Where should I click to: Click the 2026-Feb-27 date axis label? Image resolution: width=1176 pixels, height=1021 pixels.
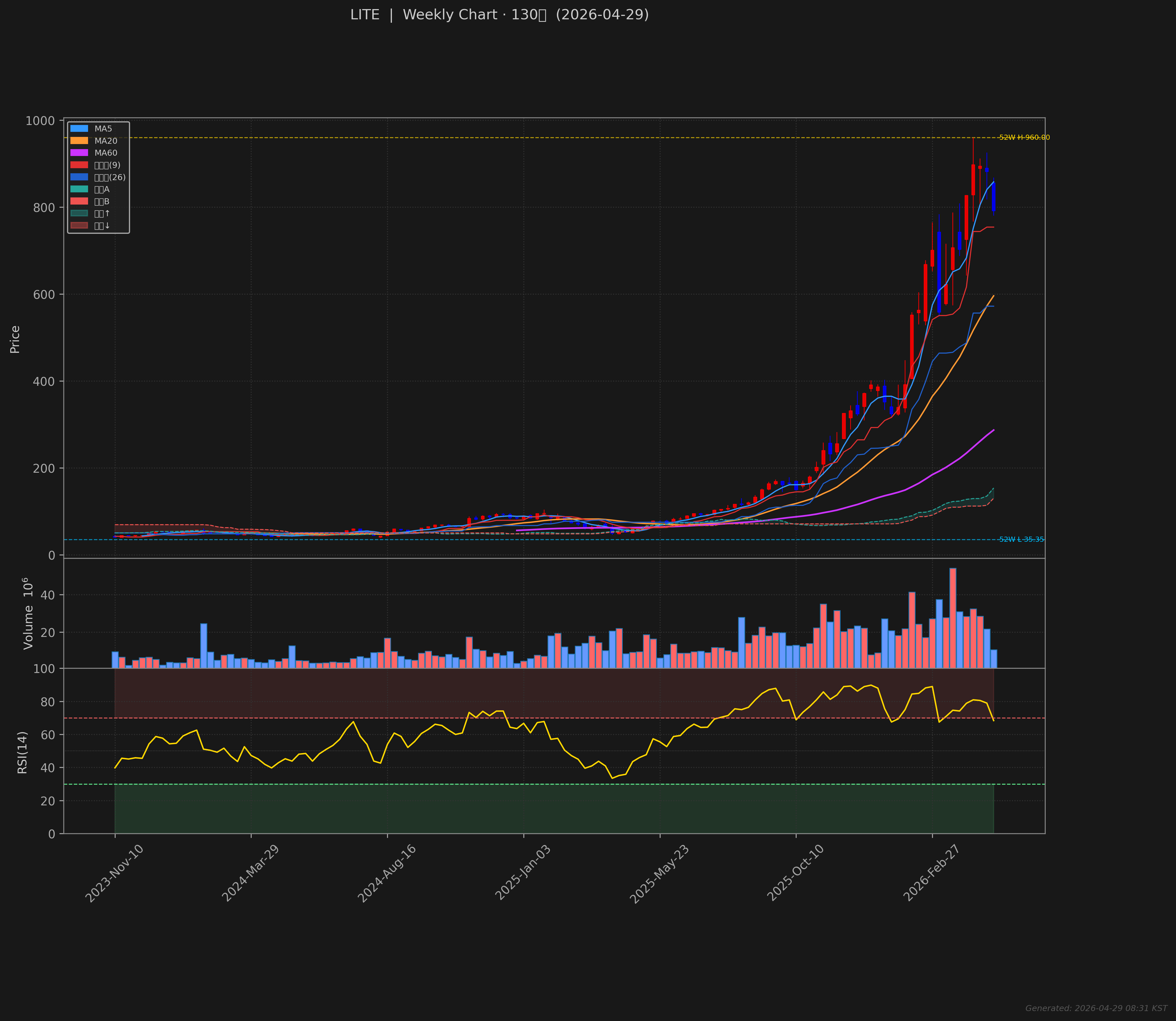932,873
